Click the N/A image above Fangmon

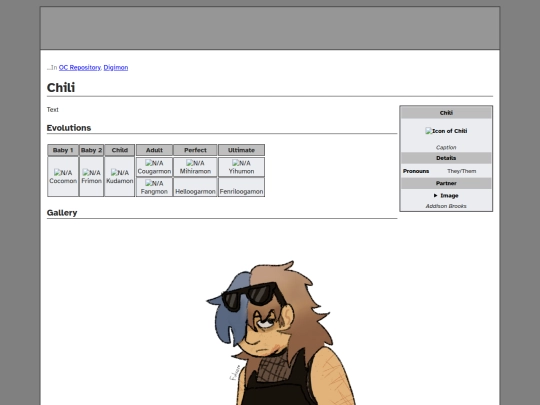point(154,183)
